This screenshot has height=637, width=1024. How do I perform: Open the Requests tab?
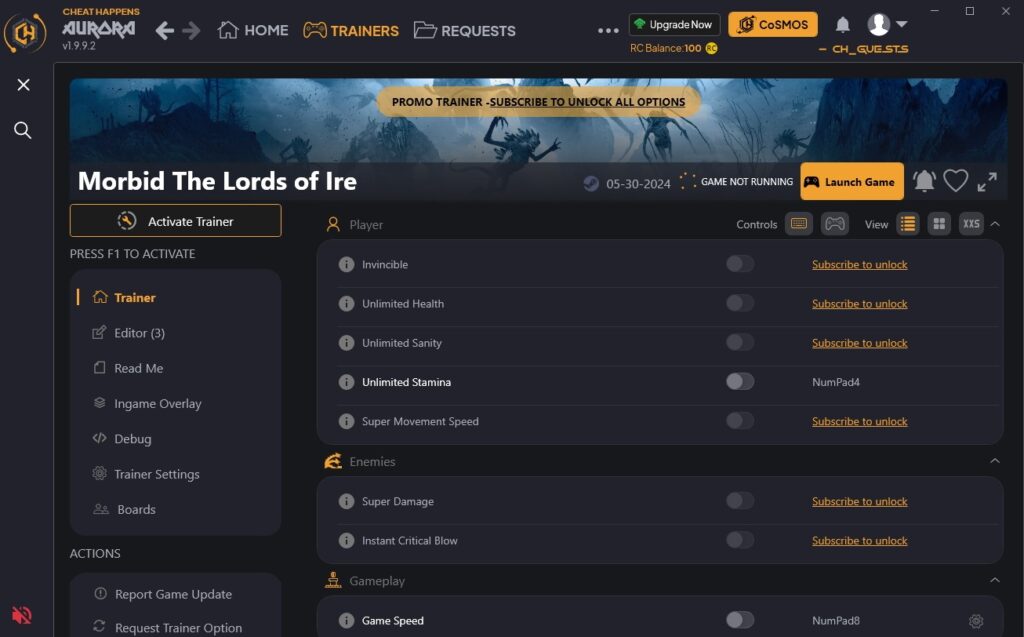(464, 31)
